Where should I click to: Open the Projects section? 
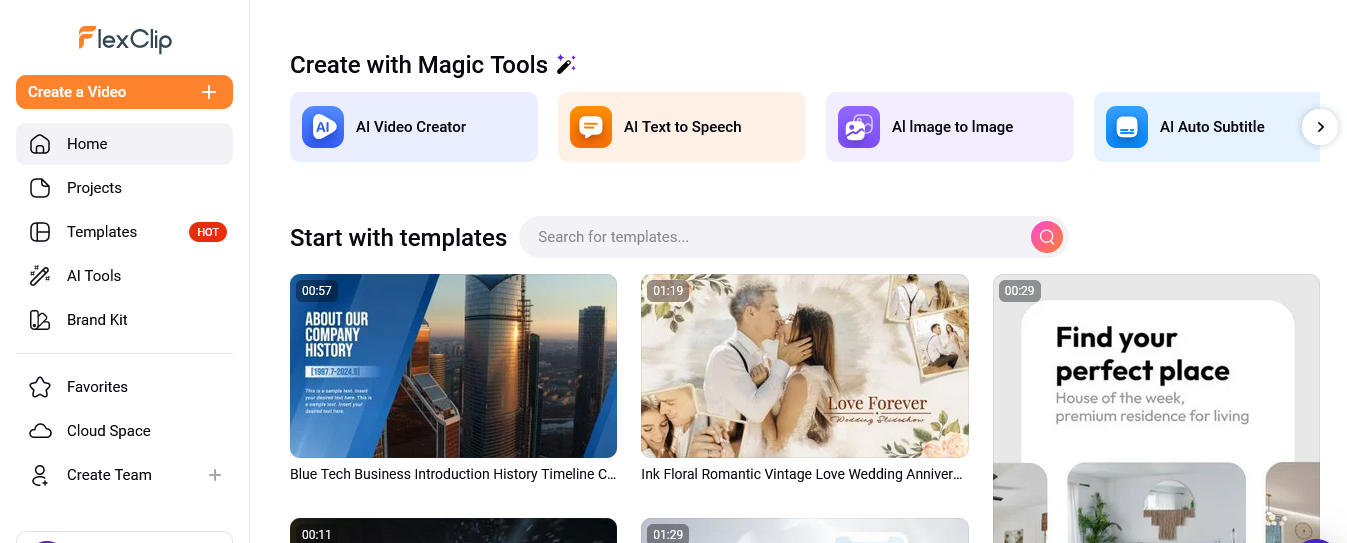pos(94,188)
